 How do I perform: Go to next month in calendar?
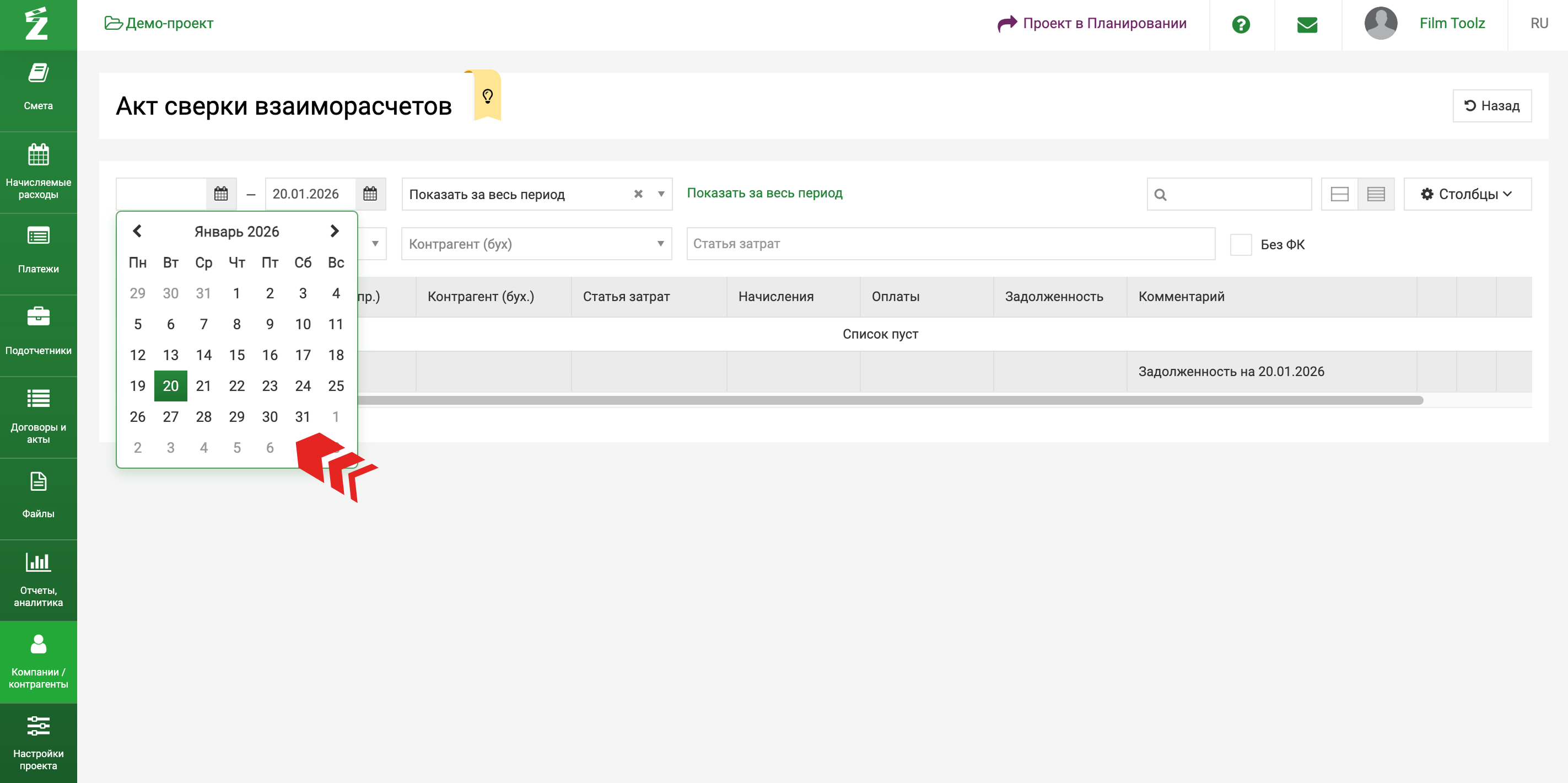point(334,232)
